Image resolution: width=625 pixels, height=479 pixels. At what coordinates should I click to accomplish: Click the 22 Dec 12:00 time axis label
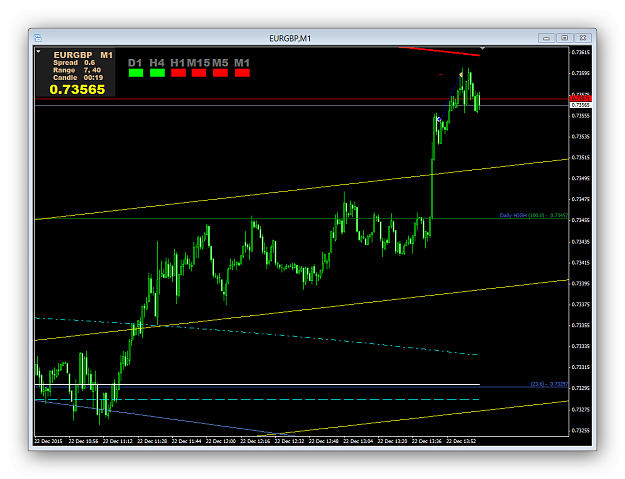click(221, 441)
